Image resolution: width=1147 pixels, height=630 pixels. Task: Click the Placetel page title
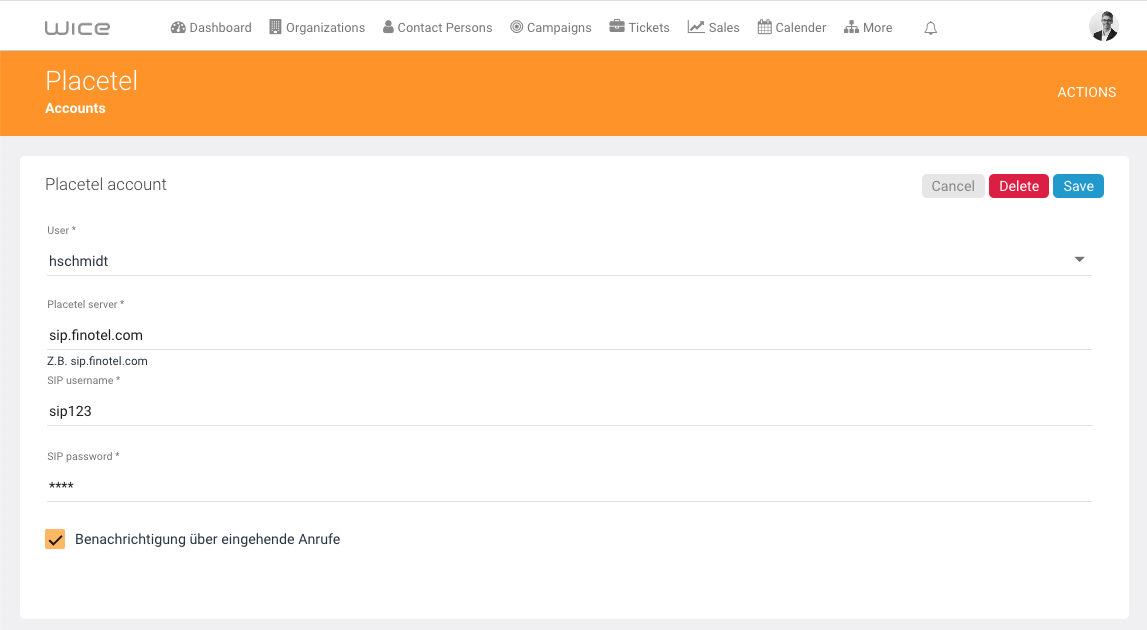[x=91, y=80]
